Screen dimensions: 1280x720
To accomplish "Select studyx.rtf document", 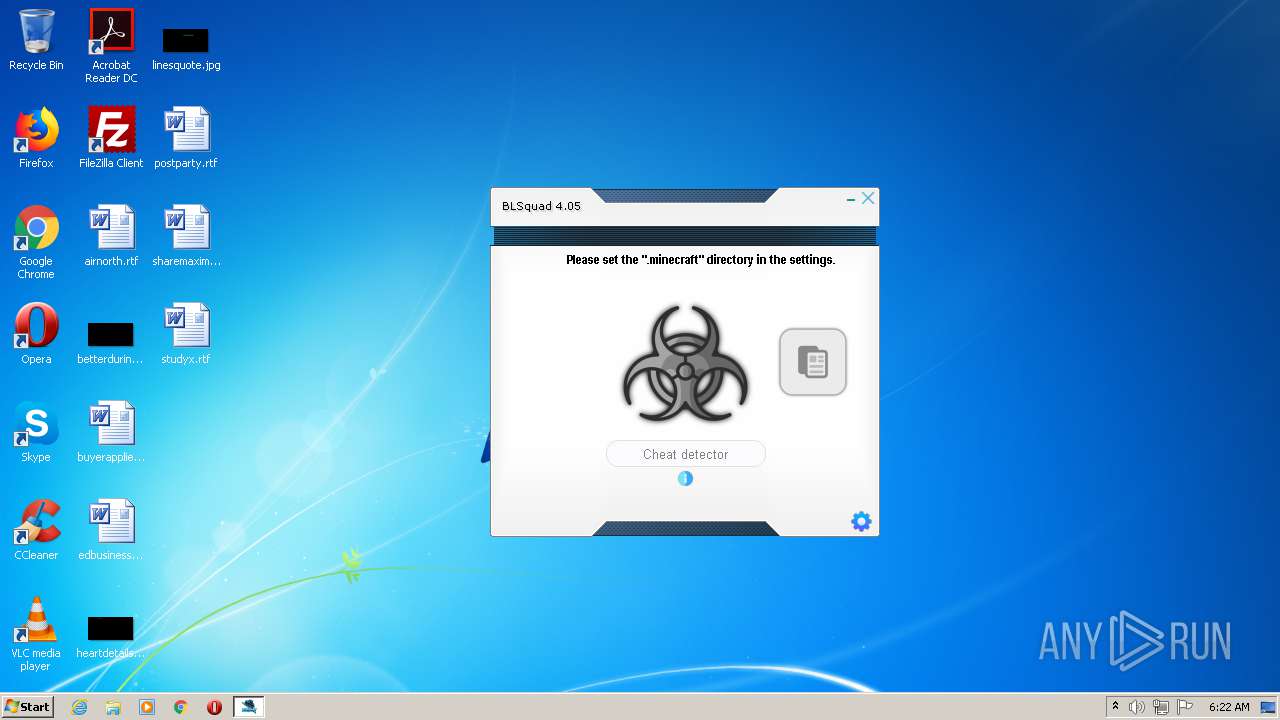I will (186, 334).
